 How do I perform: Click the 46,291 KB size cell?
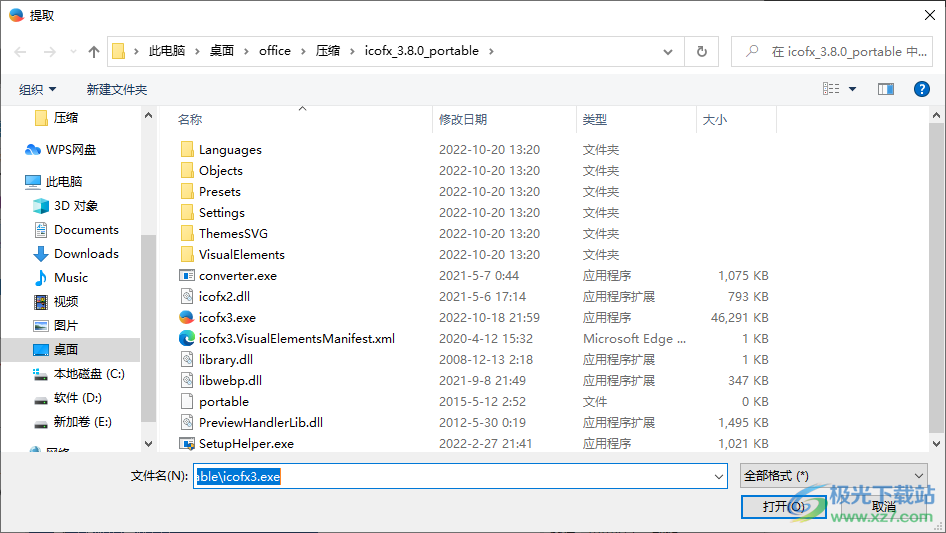point(740,318)
